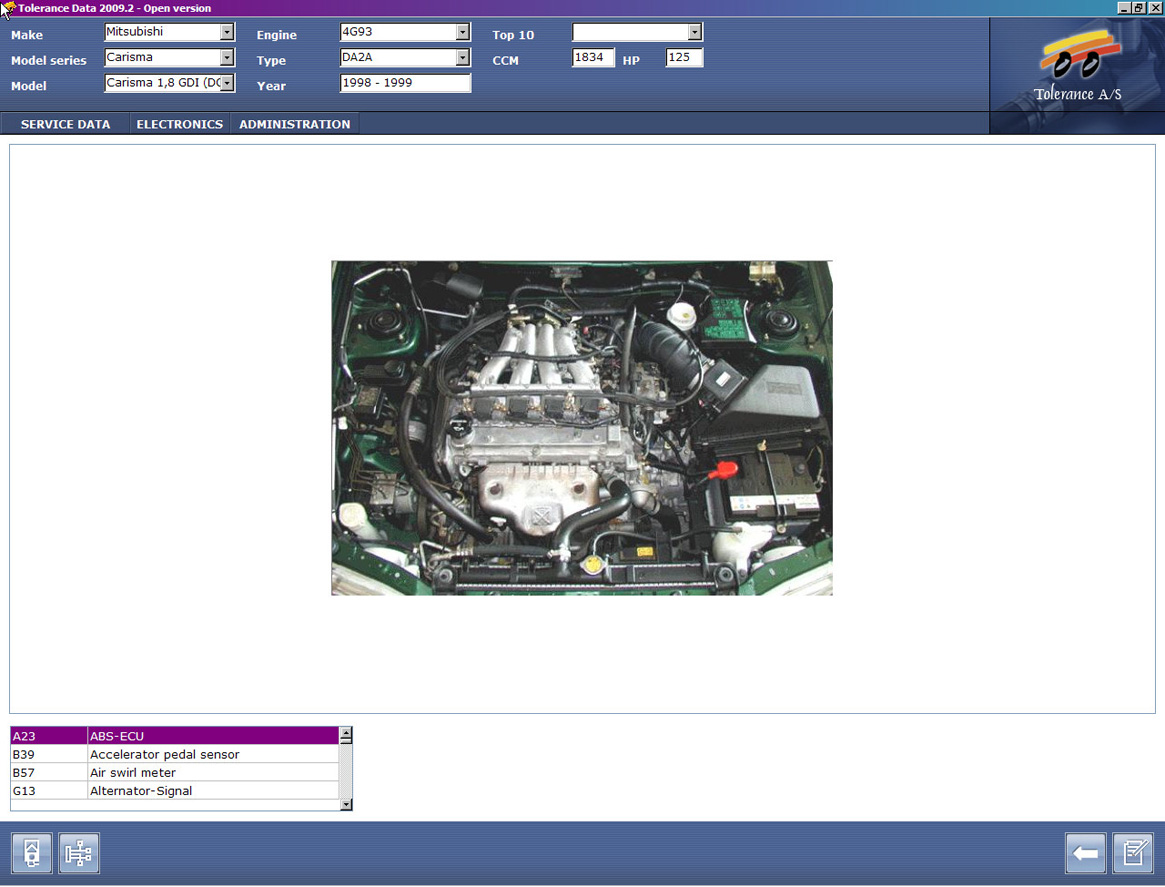This screenshot has height=887, width=1165.
Task: Open the ELECTRONICS menu
Action: (179, 124)
